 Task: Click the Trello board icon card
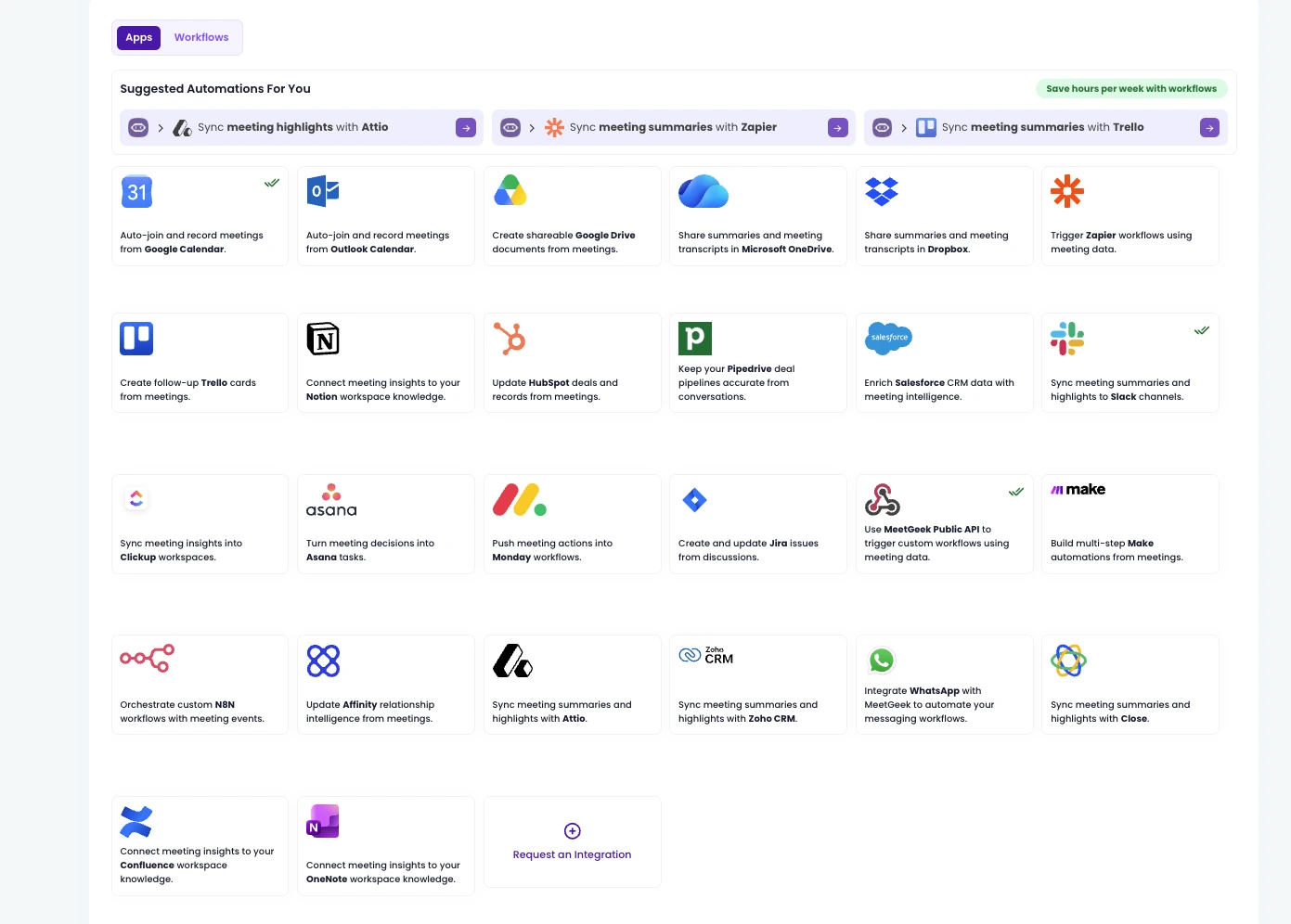(x=136, y=339)
